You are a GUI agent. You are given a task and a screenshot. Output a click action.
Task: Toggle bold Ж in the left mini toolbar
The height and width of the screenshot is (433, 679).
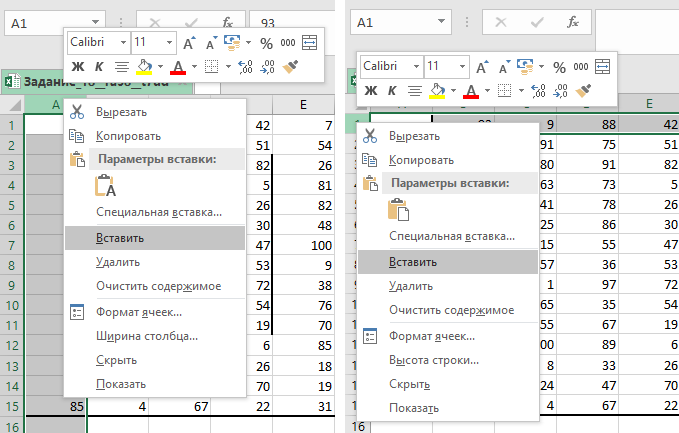pyautogui.click(x=77, y=67)
